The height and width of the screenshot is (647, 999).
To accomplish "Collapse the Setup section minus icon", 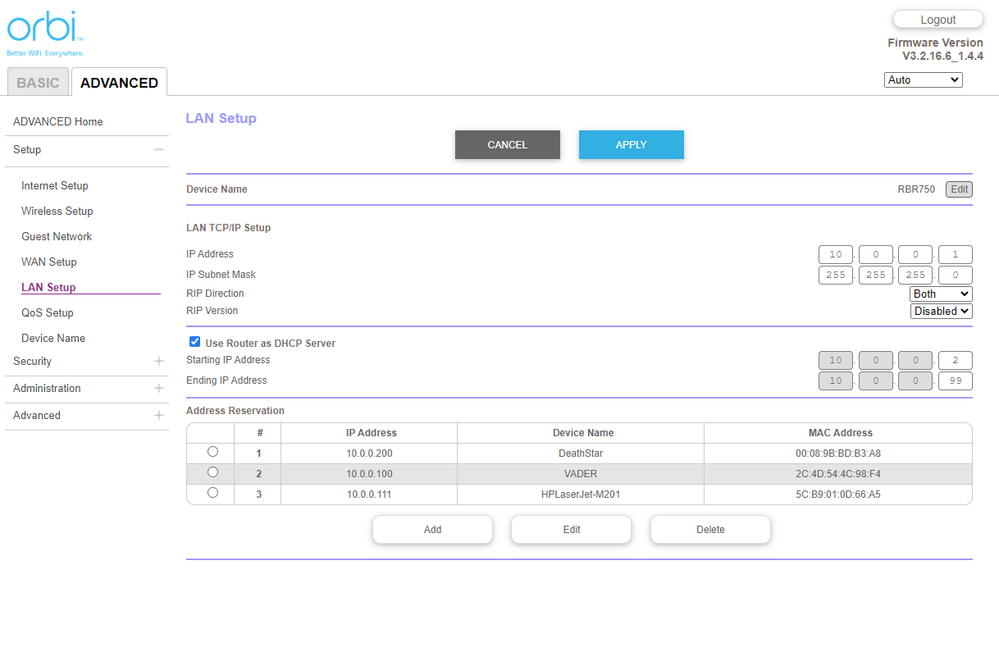I will click(x=158, y=150).
